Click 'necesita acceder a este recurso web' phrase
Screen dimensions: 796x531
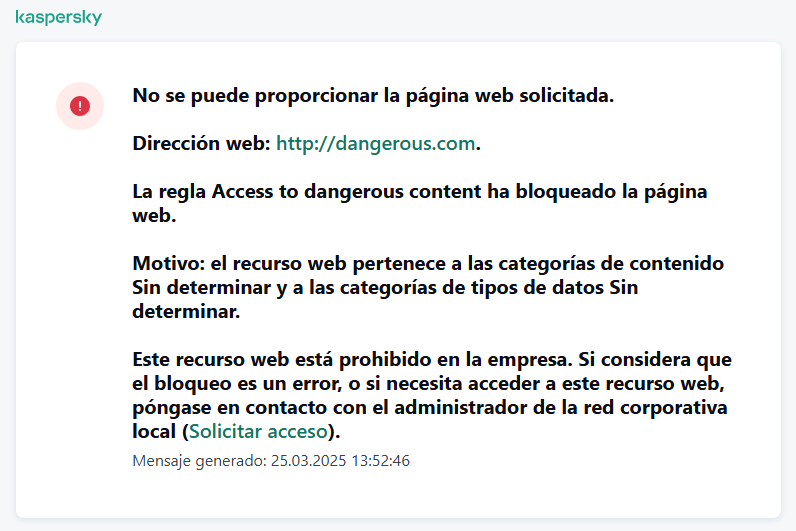click(555, 384)
